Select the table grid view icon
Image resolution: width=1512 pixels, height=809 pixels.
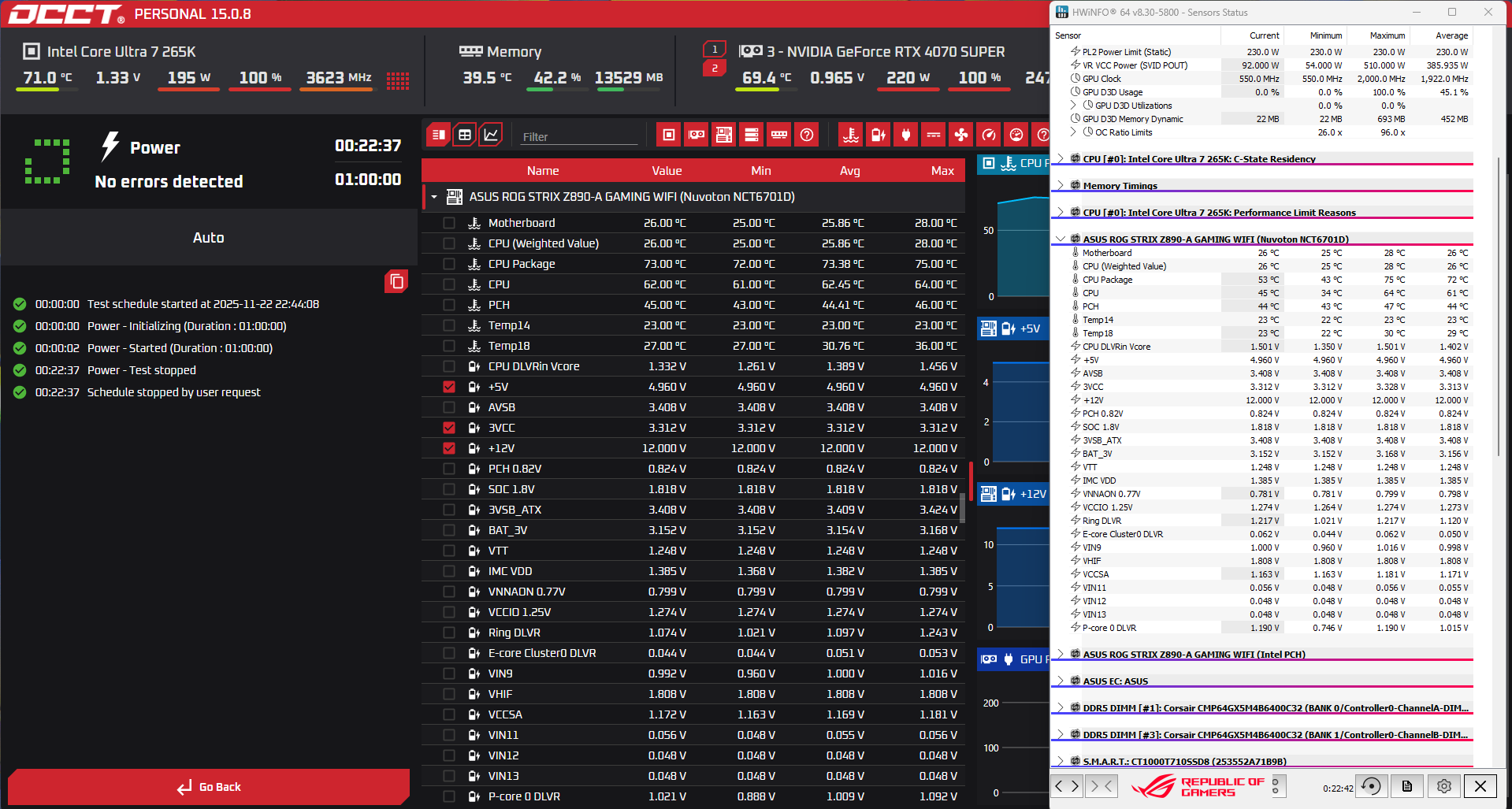point(465,135)
